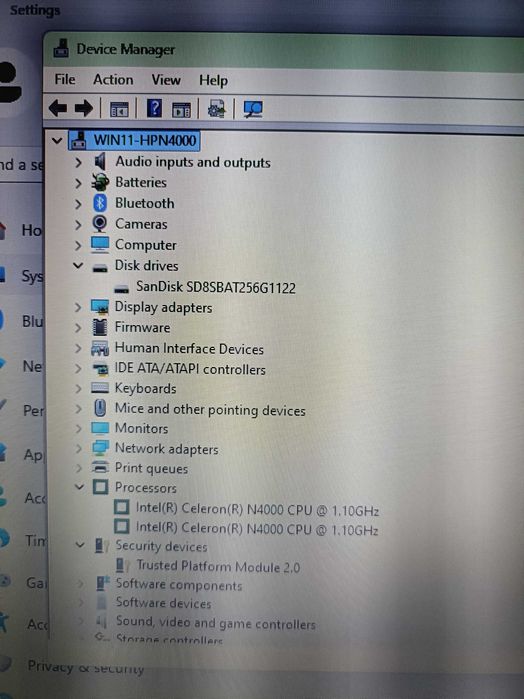This screenshot has height=699, width=524.
Task: Click the IDE ATA/ATAPI controllers icon
Action: [100, 369]
